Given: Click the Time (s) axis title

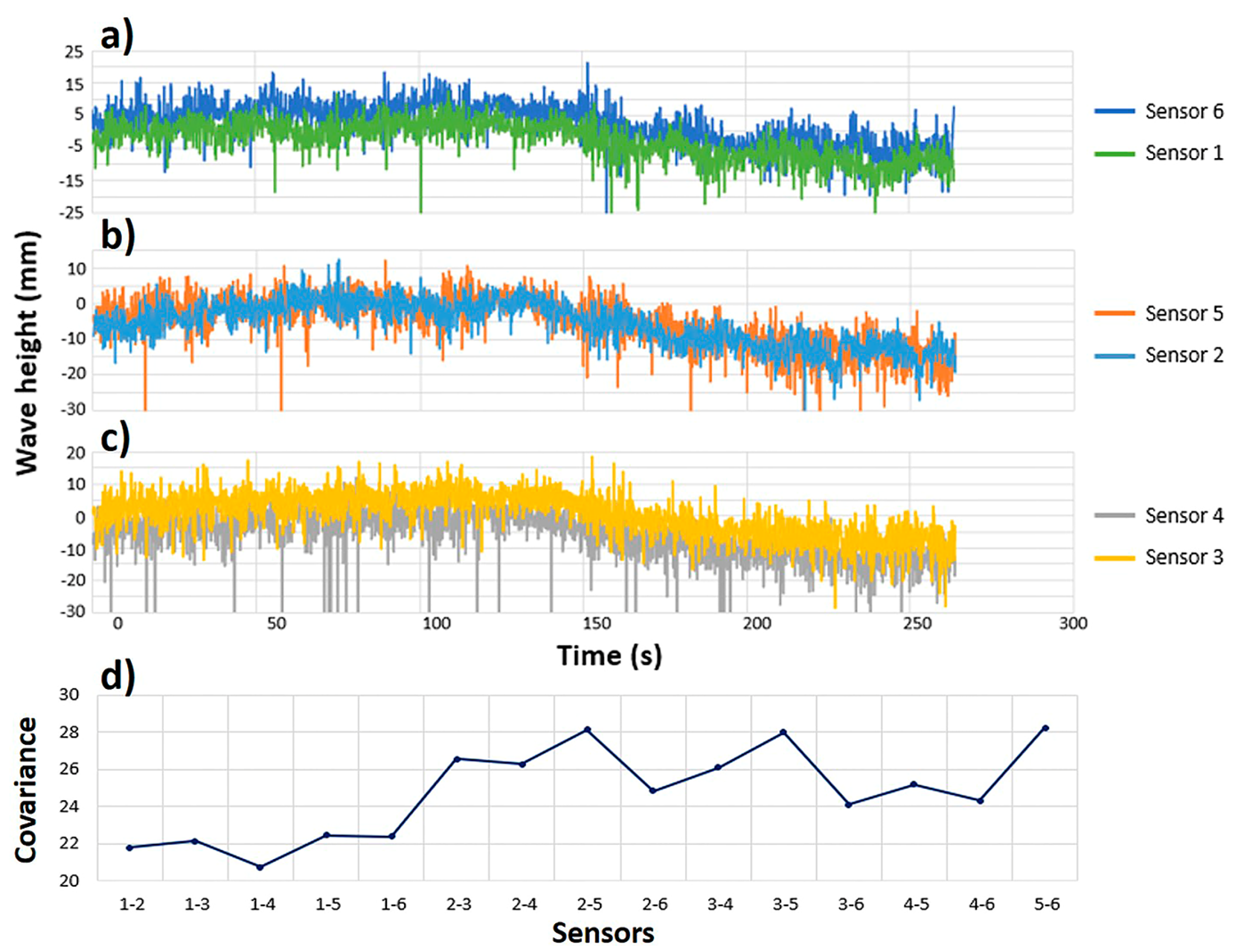Looking at the screenshot, I should tap(609, 656).
